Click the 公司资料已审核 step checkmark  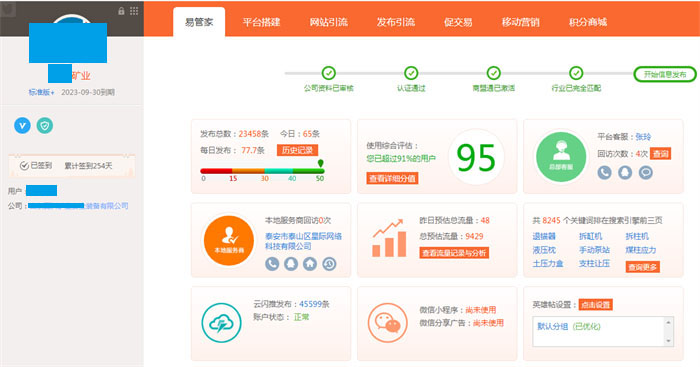point(329,73)
